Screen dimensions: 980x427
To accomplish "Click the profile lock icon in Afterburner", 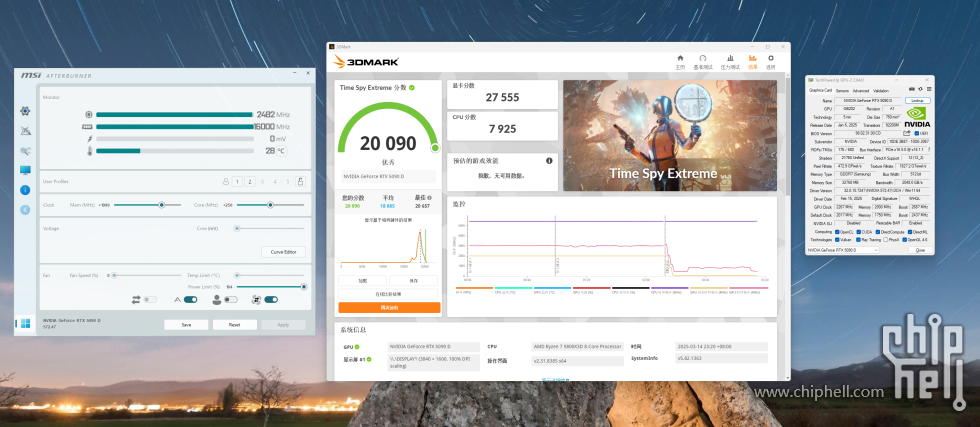I will pyautogui.click(x=301, y=181).
